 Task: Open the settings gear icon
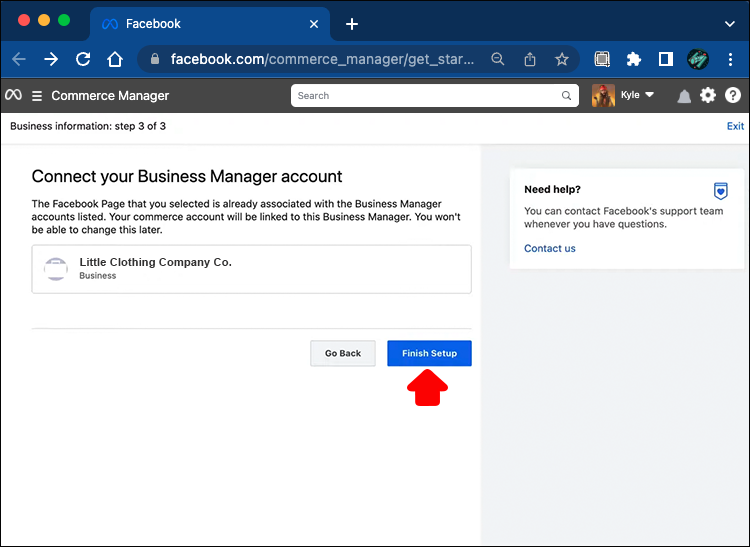[708, 96]
